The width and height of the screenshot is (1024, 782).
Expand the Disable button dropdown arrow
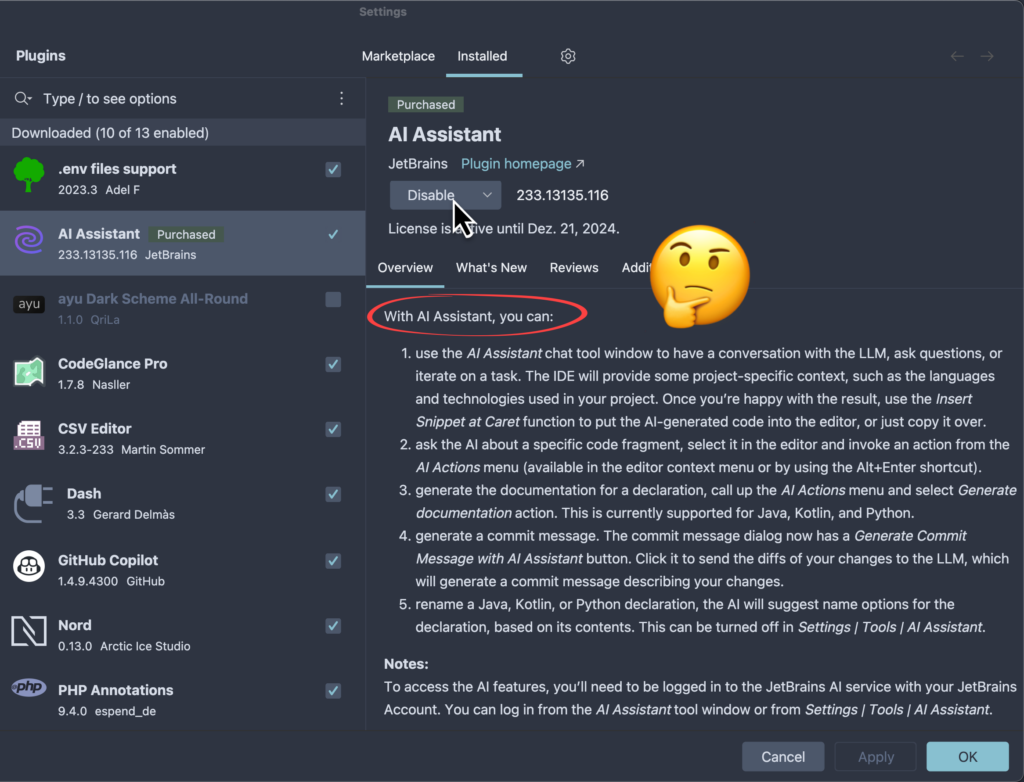tap(487, 195)
